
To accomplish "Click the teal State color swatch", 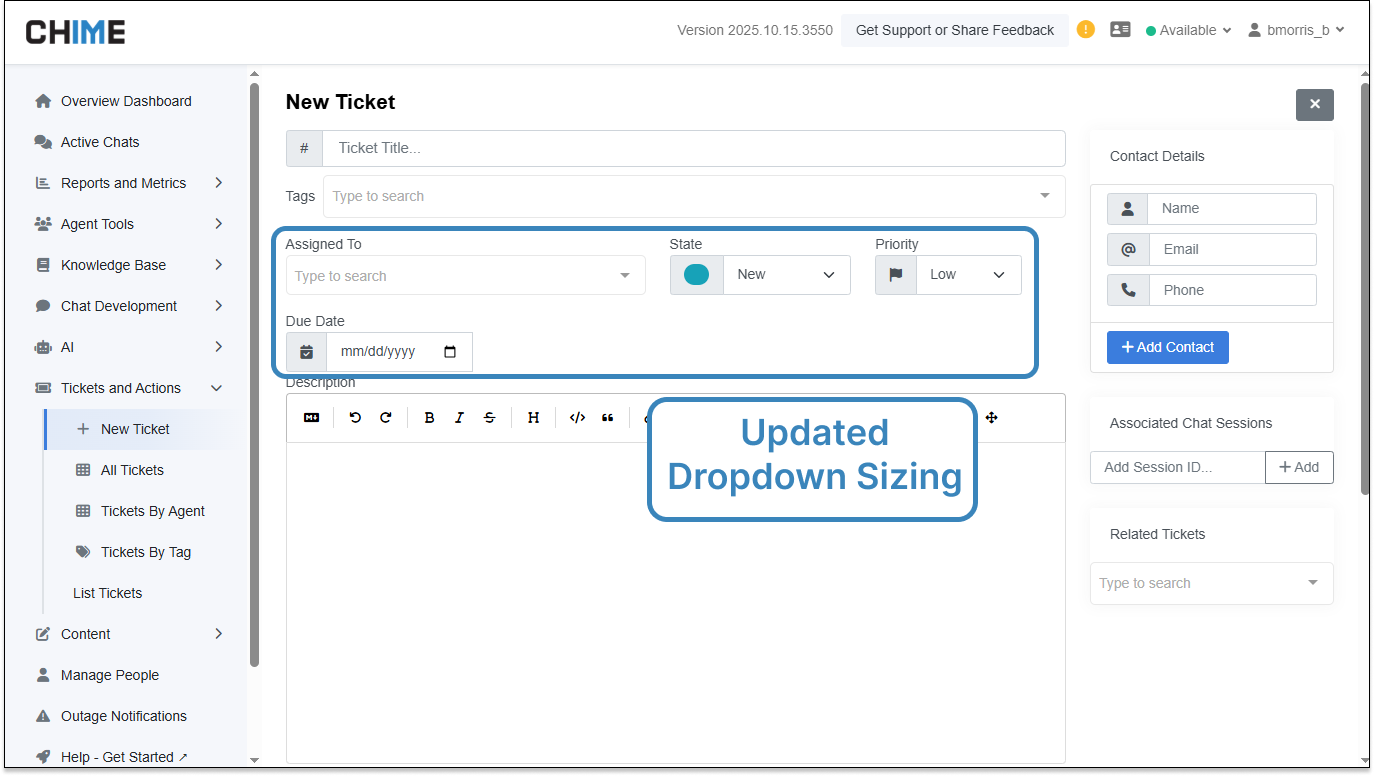I will [x=696, y=275].
